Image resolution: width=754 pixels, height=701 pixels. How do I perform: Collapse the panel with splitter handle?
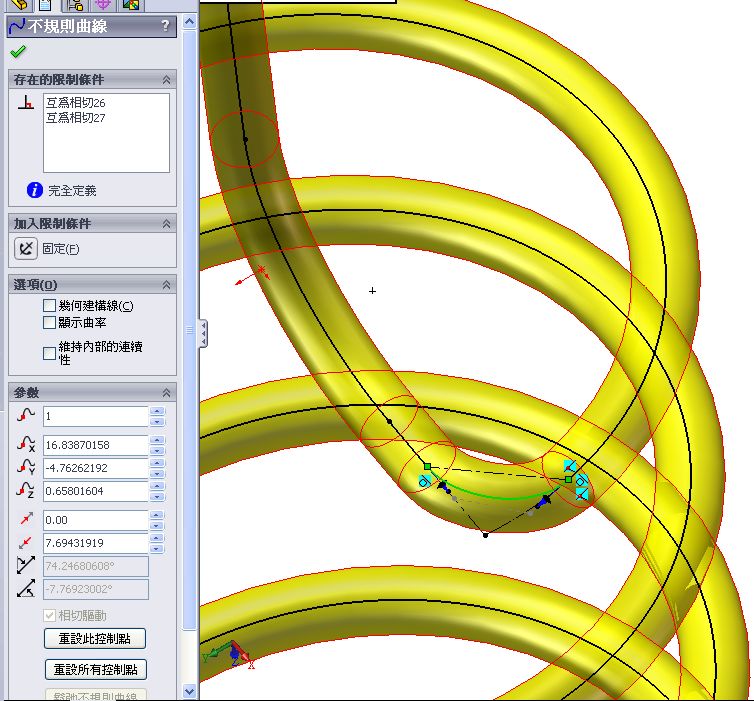(x=204, y=333)
